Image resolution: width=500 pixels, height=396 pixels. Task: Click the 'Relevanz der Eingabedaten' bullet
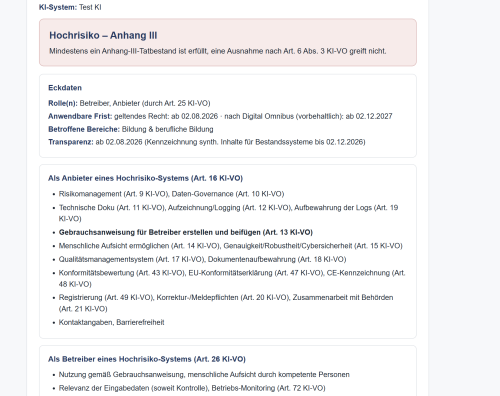(x=192, y=388)
